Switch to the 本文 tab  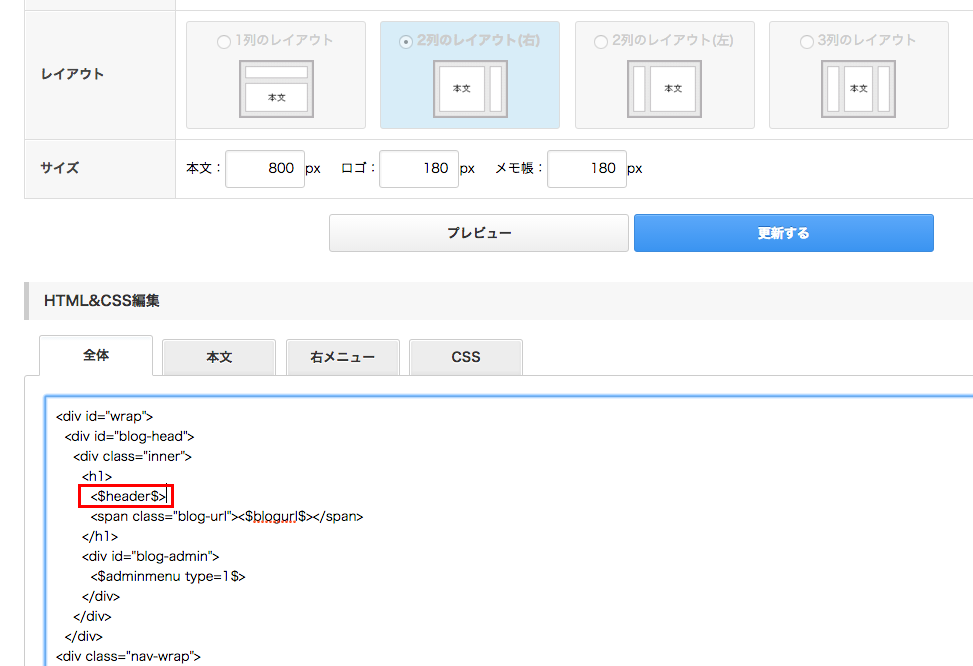(x=219, y=358)
